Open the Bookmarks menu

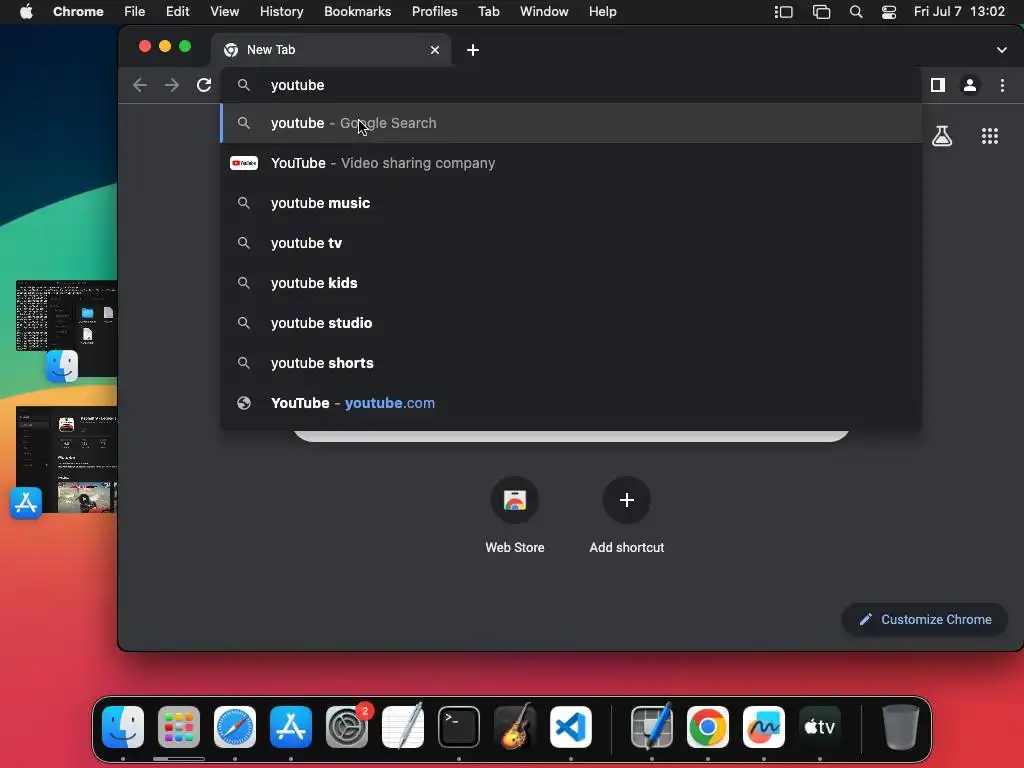(x=357, y=12)
